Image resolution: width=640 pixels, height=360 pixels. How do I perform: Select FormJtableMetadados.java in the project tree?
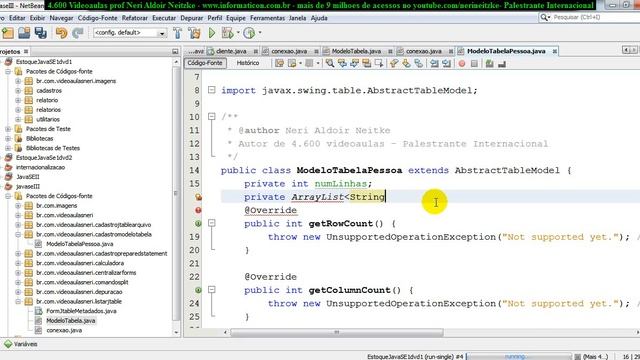click(81, 311)
